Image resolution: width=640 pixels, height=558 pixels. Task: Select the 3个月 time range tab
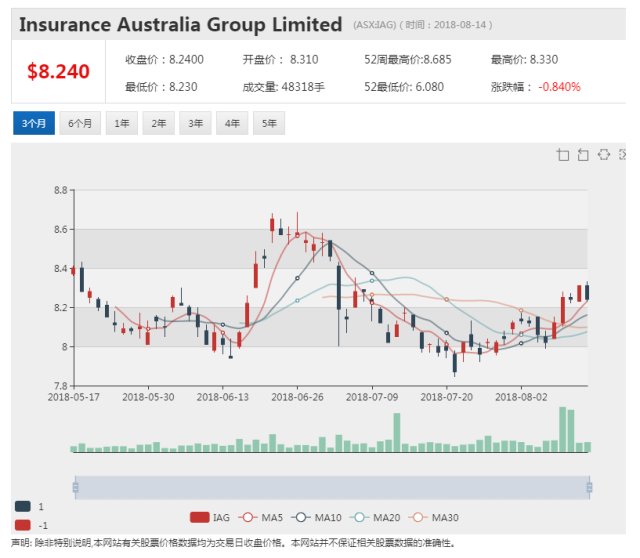click(x=33, y=124)
